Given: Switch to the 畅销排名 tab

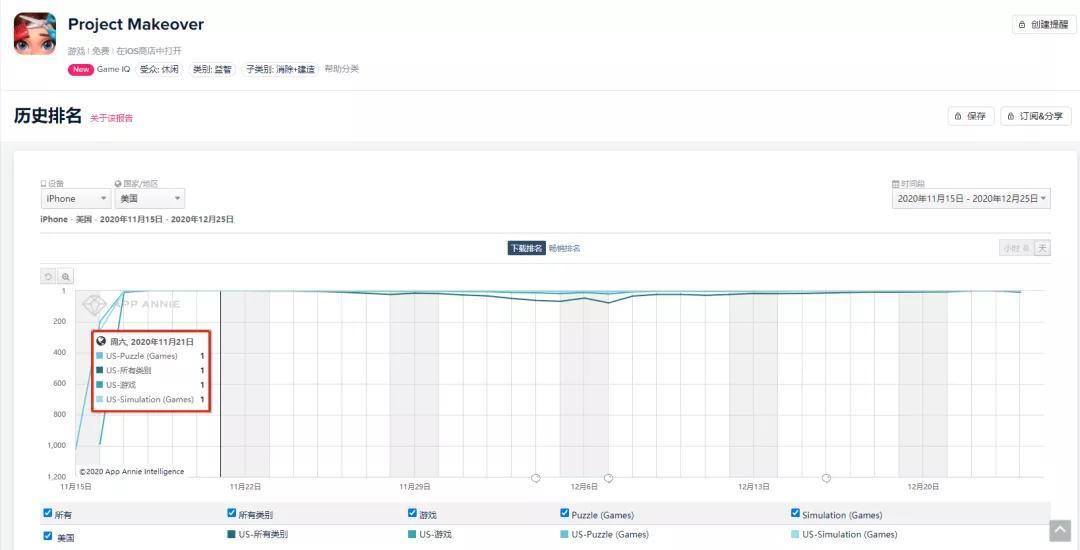Looking at the screenshot, I should tap(564, 248).
